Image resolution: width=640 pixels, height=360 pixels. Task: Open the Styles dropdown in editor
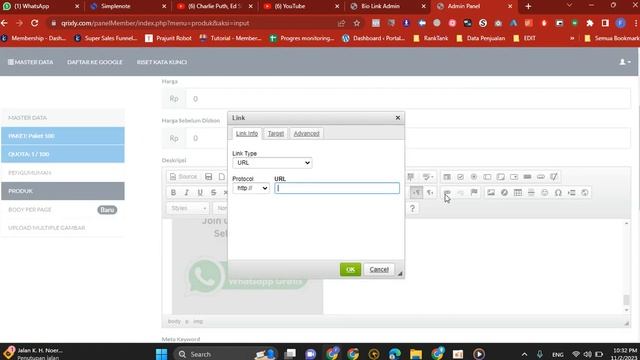click(x=187, y=208)
